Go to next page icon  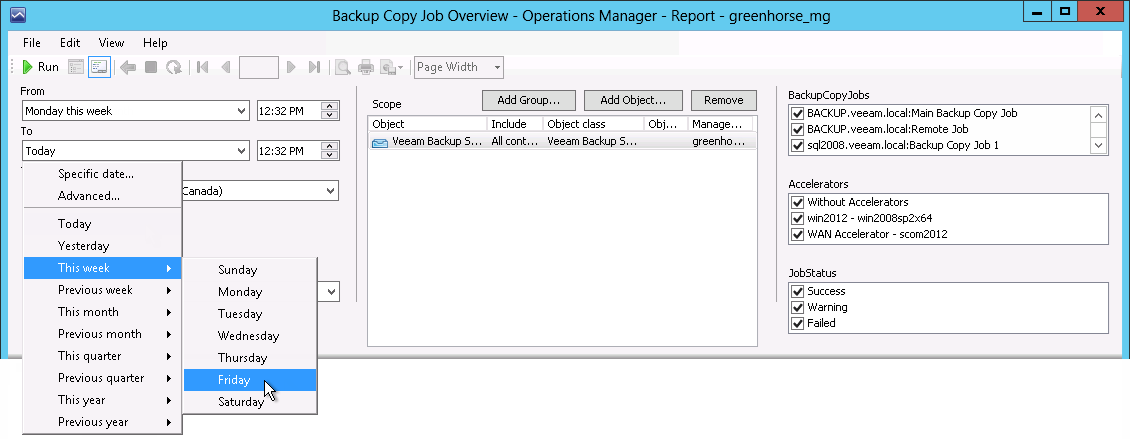291,67
